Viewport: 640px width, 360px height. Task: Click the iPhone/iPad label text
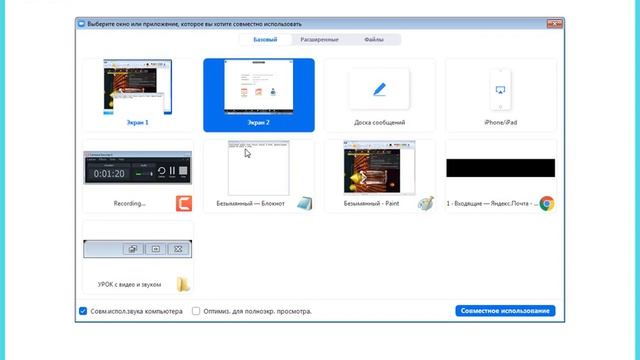[500, 122]
